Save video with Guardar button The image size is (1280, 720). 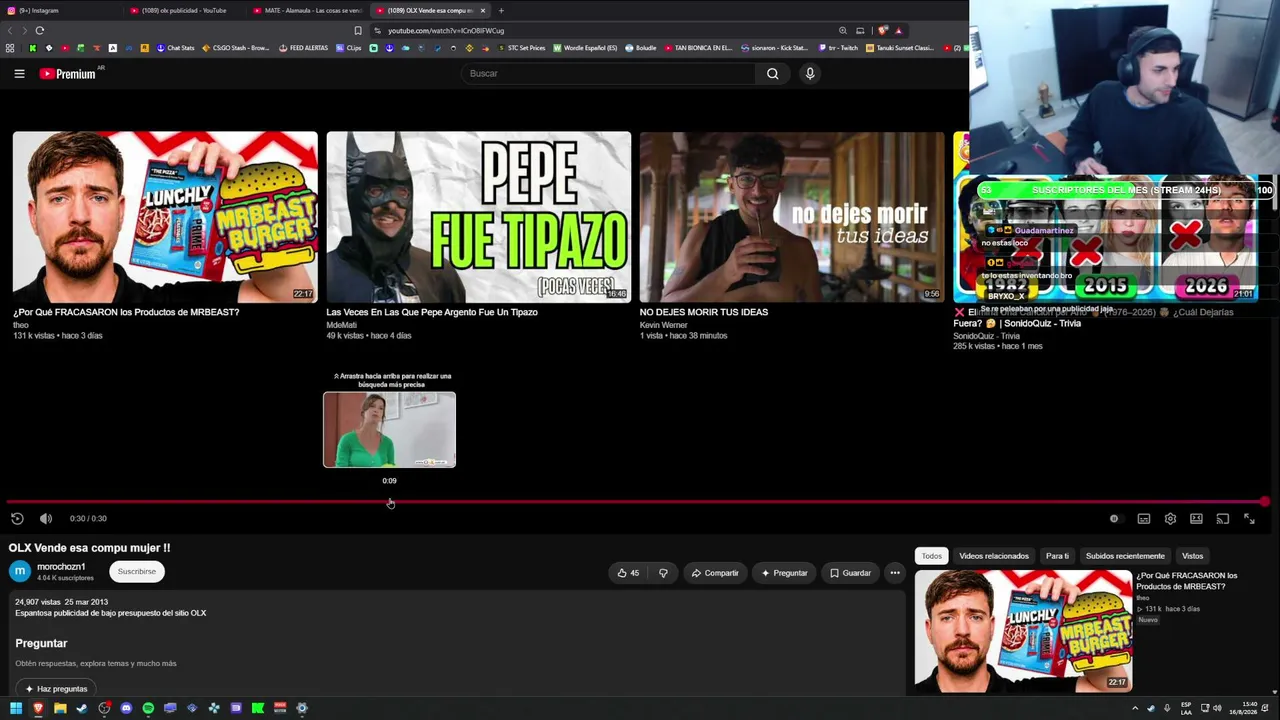tap(850, 573)
